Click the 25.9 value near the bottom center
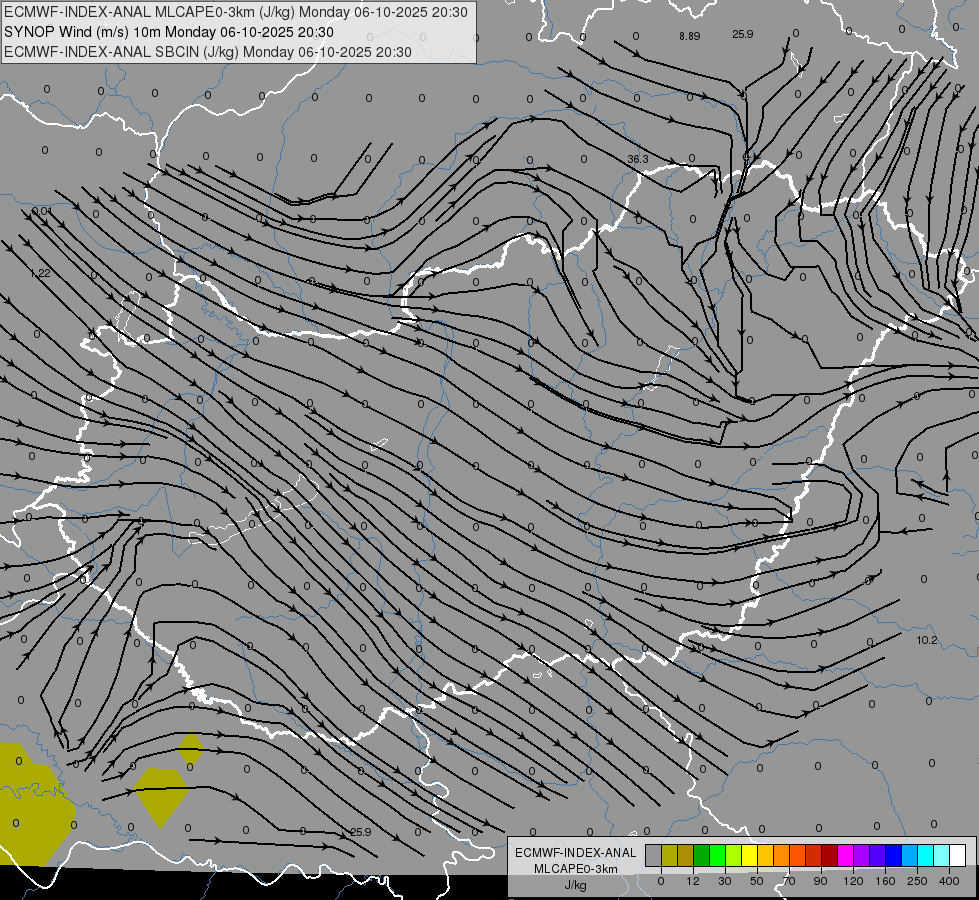 coord(361,832)
